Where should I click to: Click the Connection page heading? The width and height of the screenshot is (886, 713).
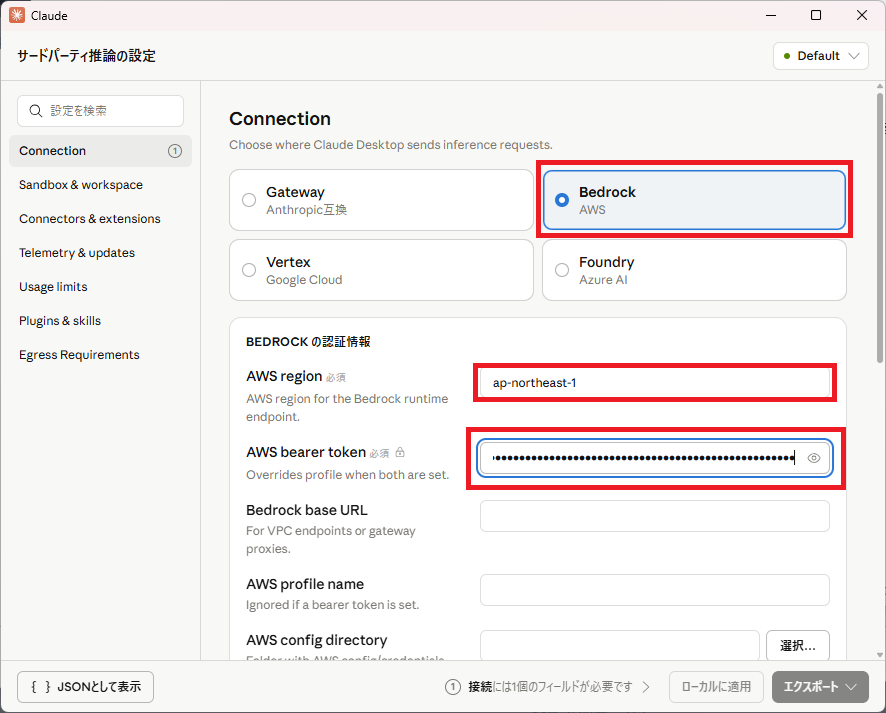coord(280,119)
